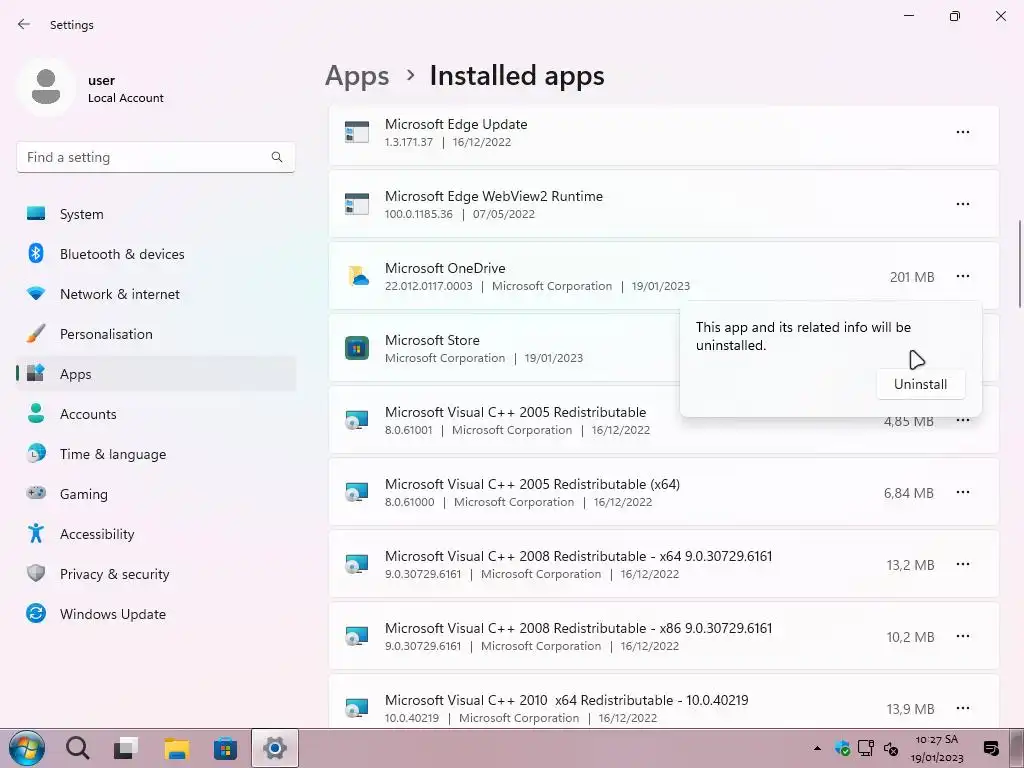Click the Bluetooth icon in sidebar
This screenshot has width=1024, height=768.
point(36,253)
